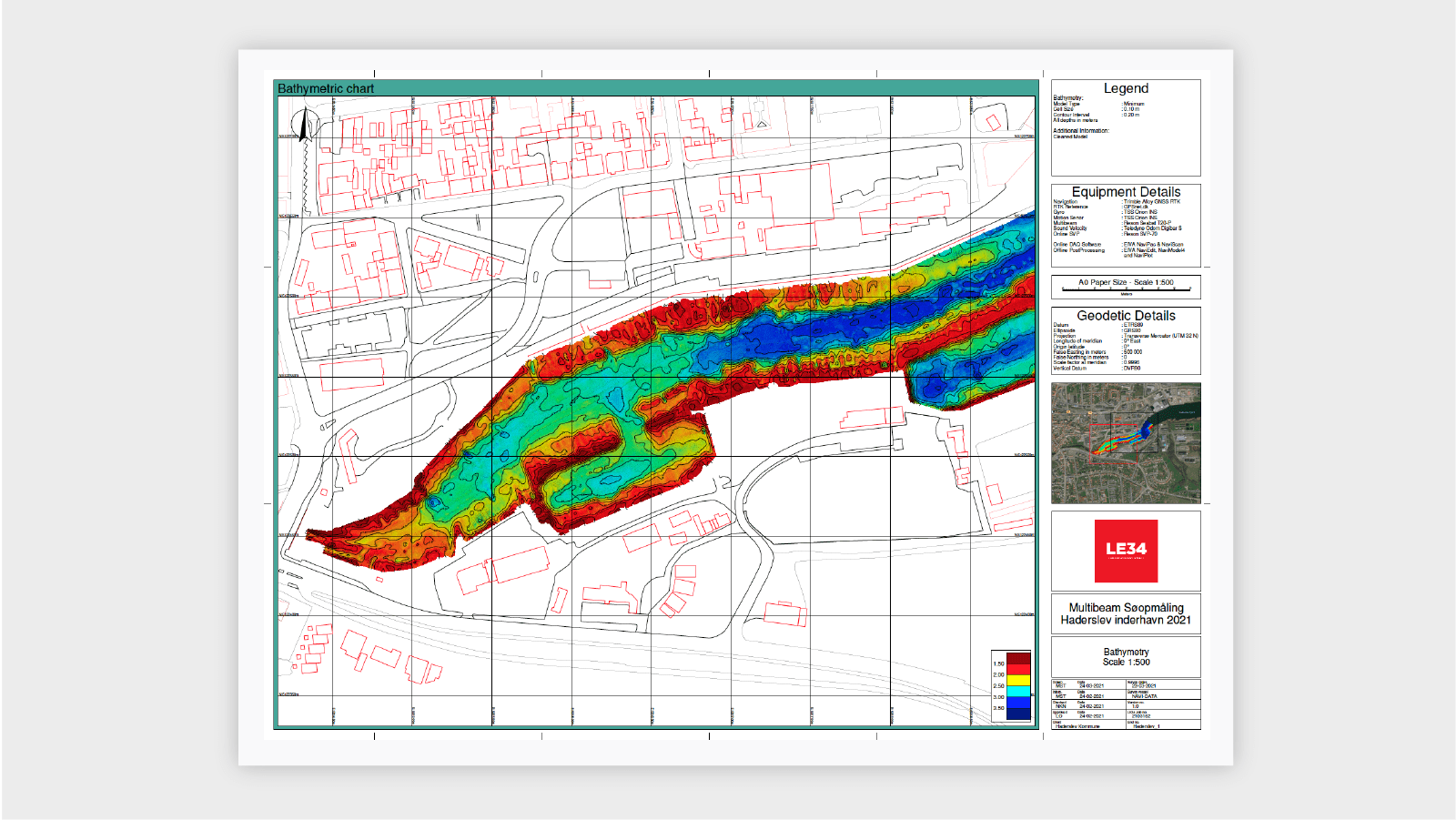Click the Multibeam Søopmåling Haderslev inderhavn title
Viewport: 1456px width, 820px height.
[x=1126, y=613]
